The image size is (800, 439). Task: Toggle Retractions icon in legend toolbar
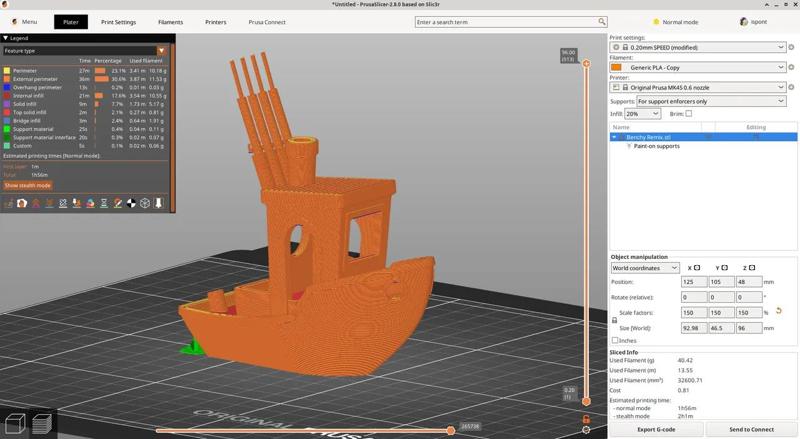[x=36, y=203]
